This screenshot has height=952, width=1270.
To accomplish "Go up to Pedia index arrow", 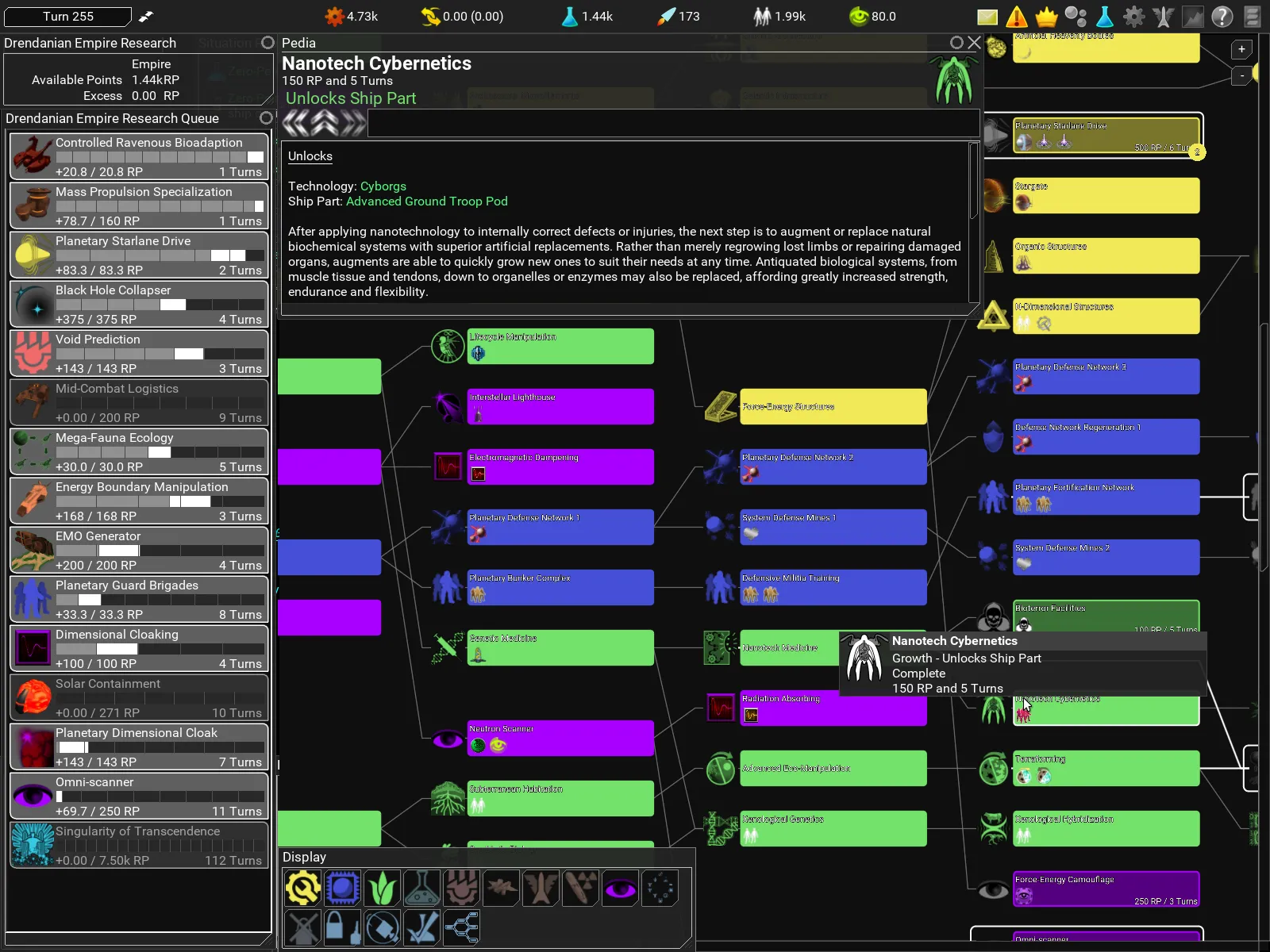I will coord(325,123).
